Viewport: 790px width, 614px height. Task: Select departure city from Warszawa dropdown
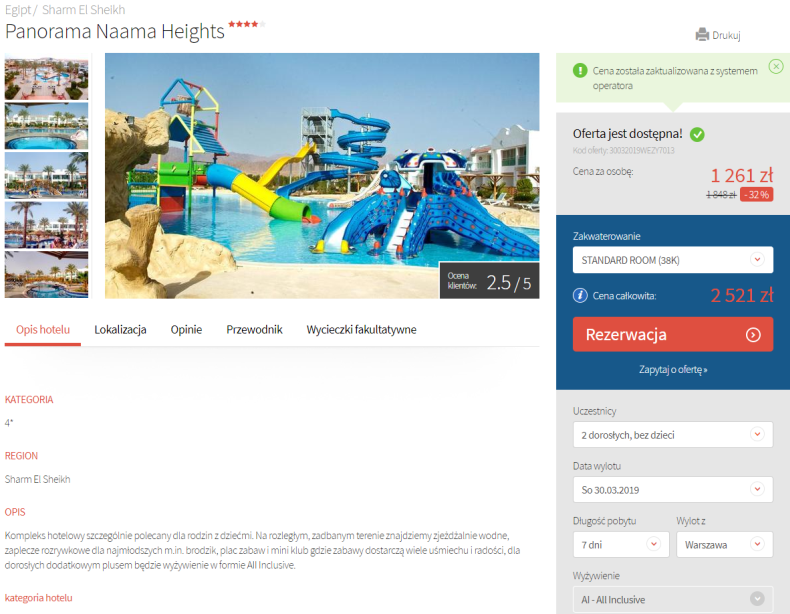[725, 544]
